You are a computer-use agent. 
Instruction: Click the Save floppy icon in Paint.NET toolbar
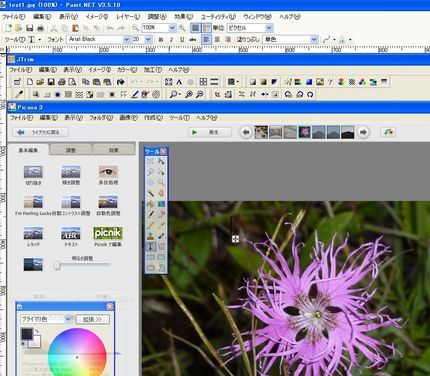coord(30,28)
